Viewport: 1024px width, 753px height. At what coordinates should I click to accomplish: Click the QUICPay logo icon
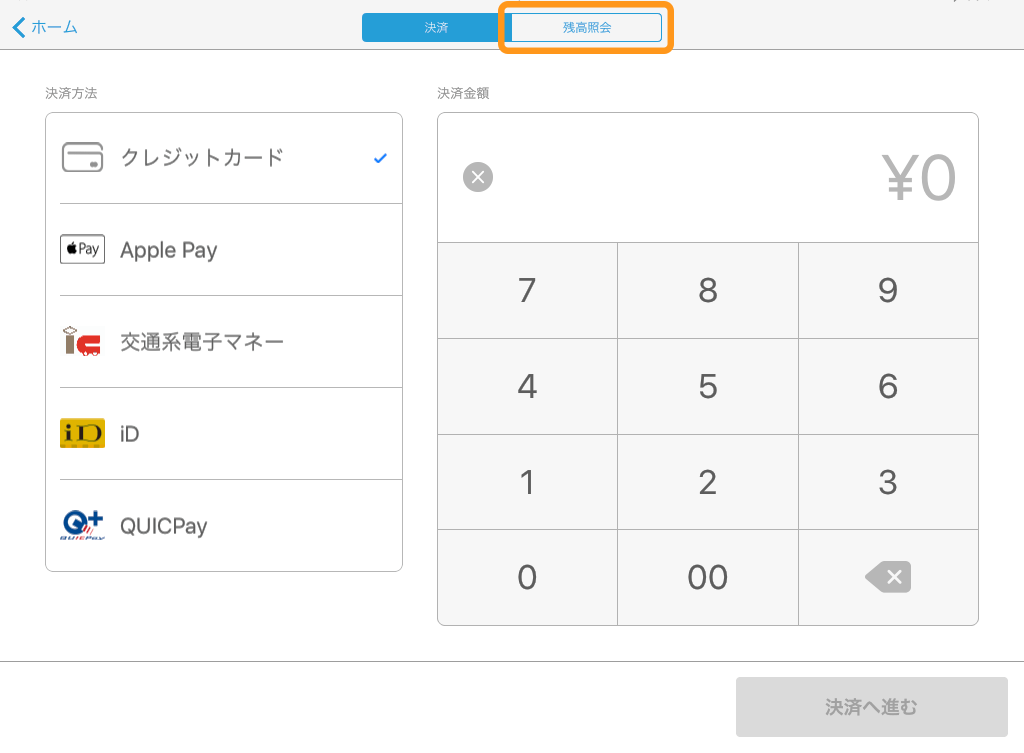pos(82,526)
